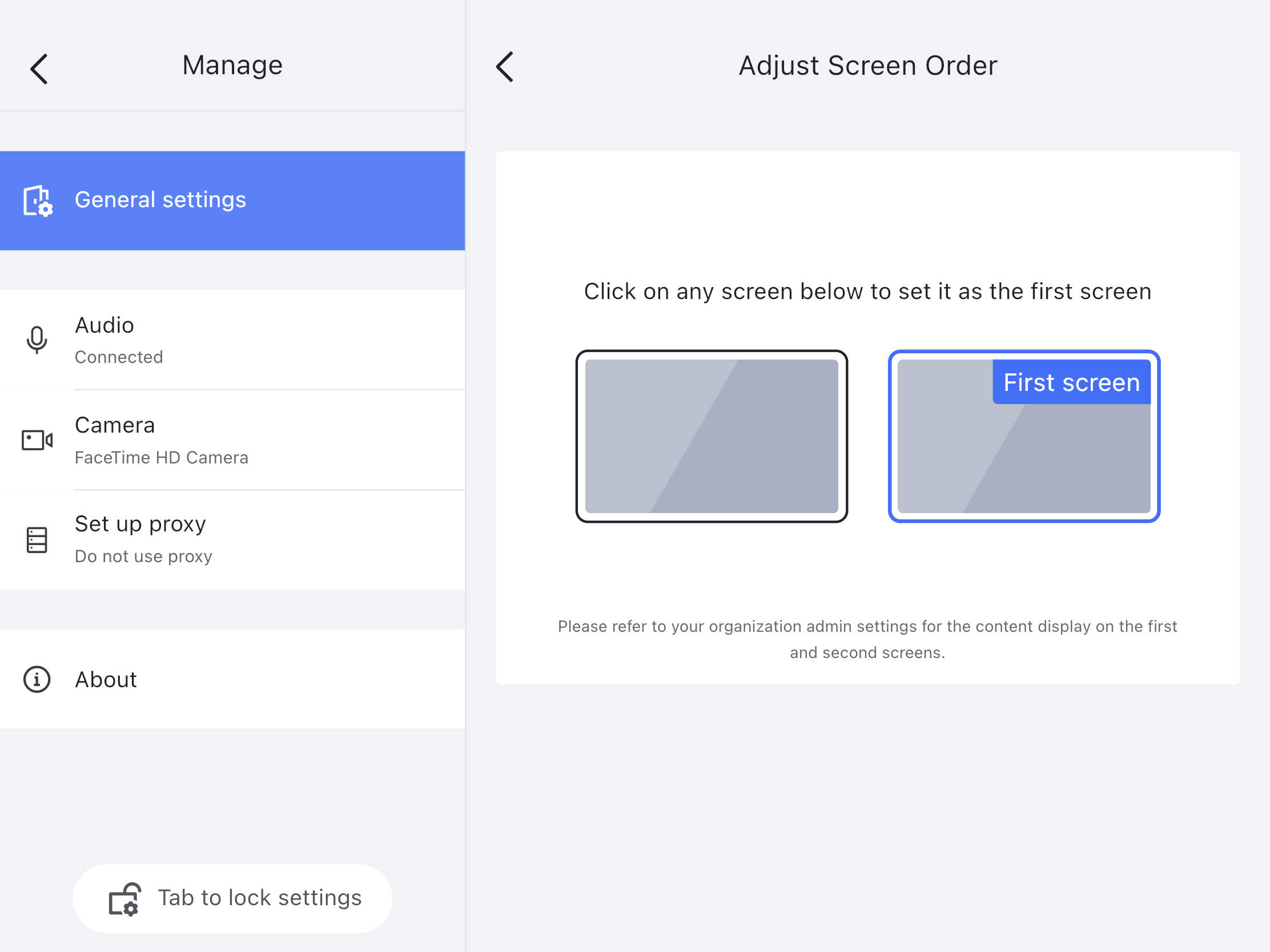Click the 'Connected' audio status text
Image resolution: width=1270 pixels, height=952 pixels.
(x=119, y=357)
